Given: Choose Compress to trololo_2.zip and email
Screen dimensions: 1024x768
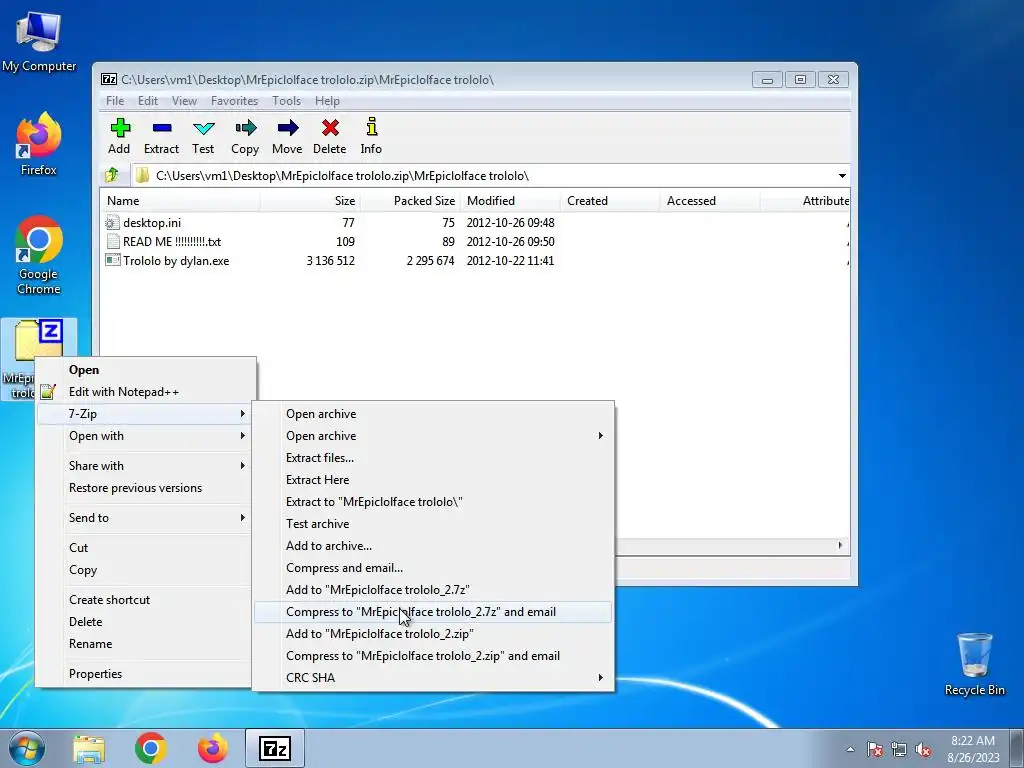Looking at the screenshot, I should 433,656.
